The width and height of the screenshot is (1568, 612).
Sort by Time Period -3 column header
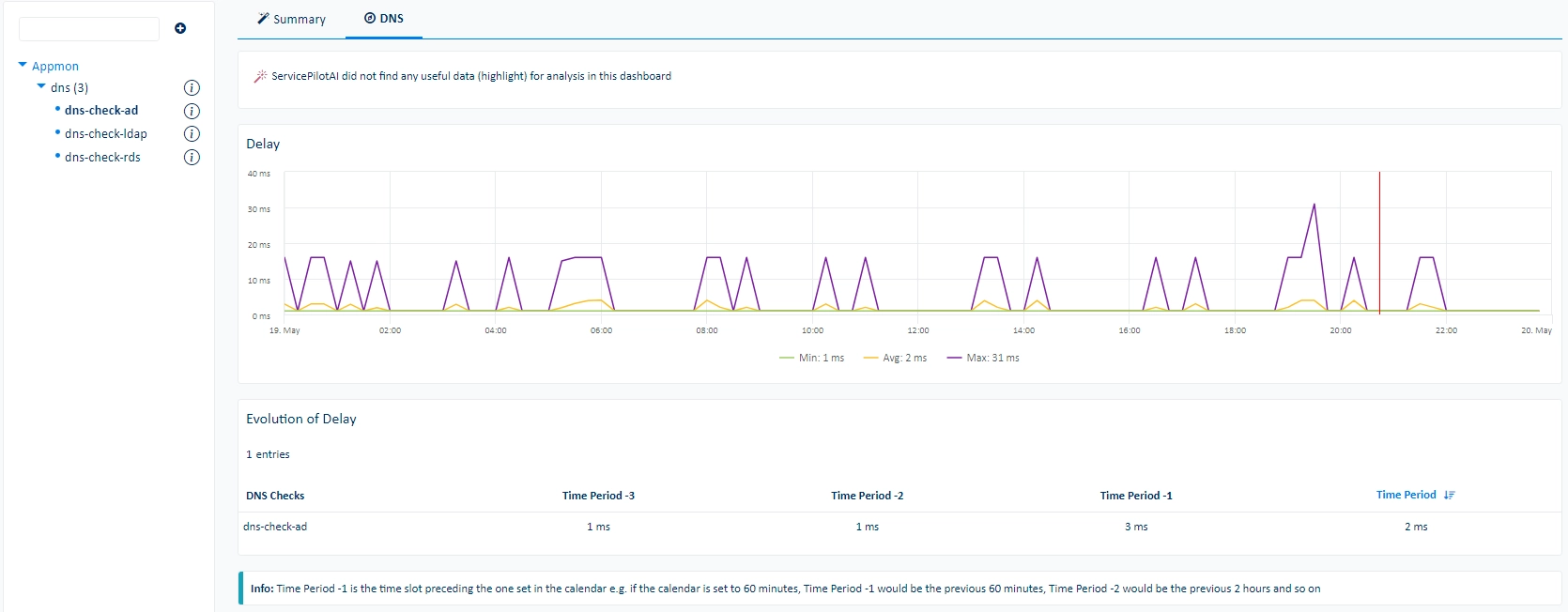point(598,496)
